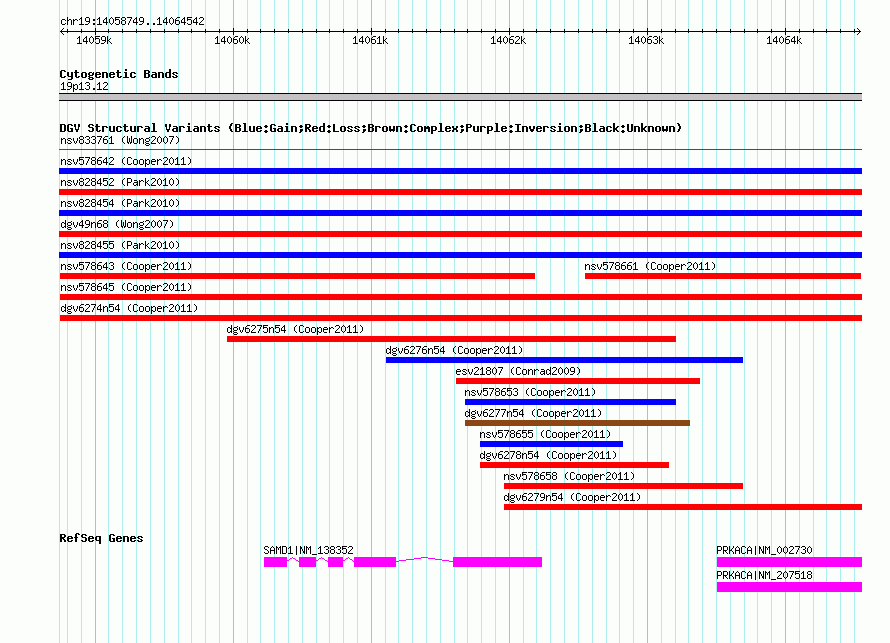Click the 14059k ruler label

pos(94,40)
